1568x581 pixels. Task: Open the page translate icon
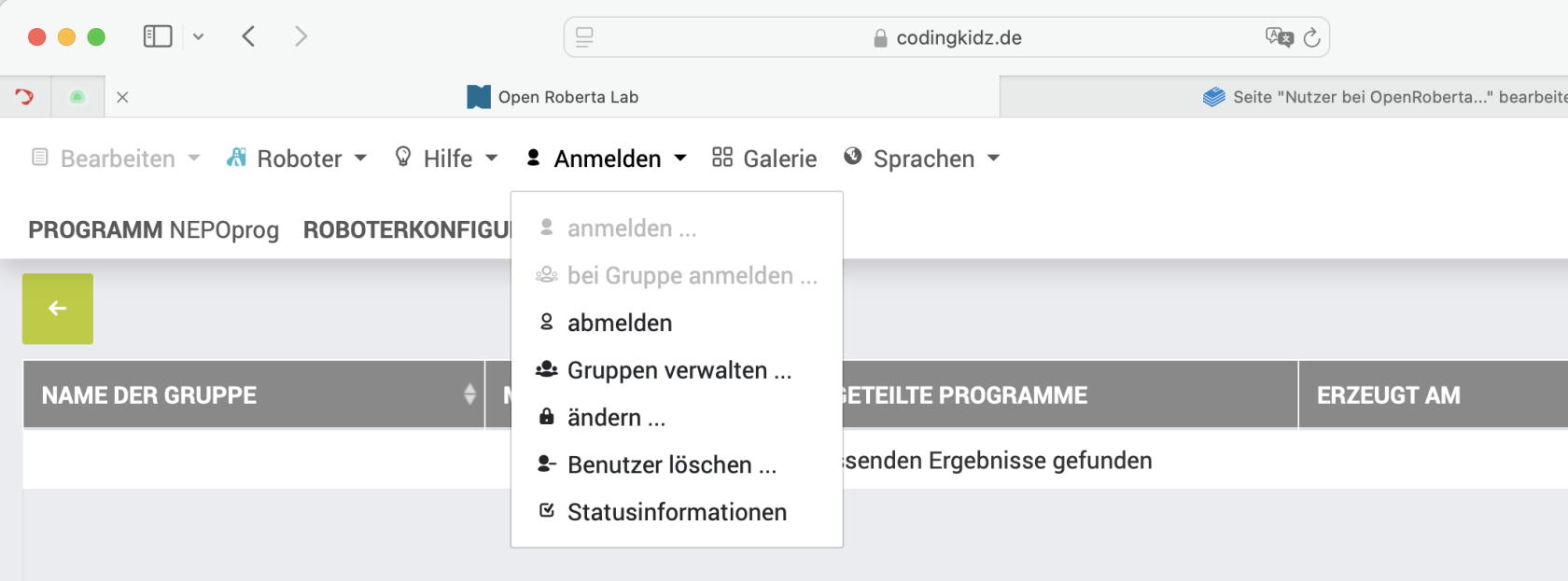click(x=1279, y=37)
